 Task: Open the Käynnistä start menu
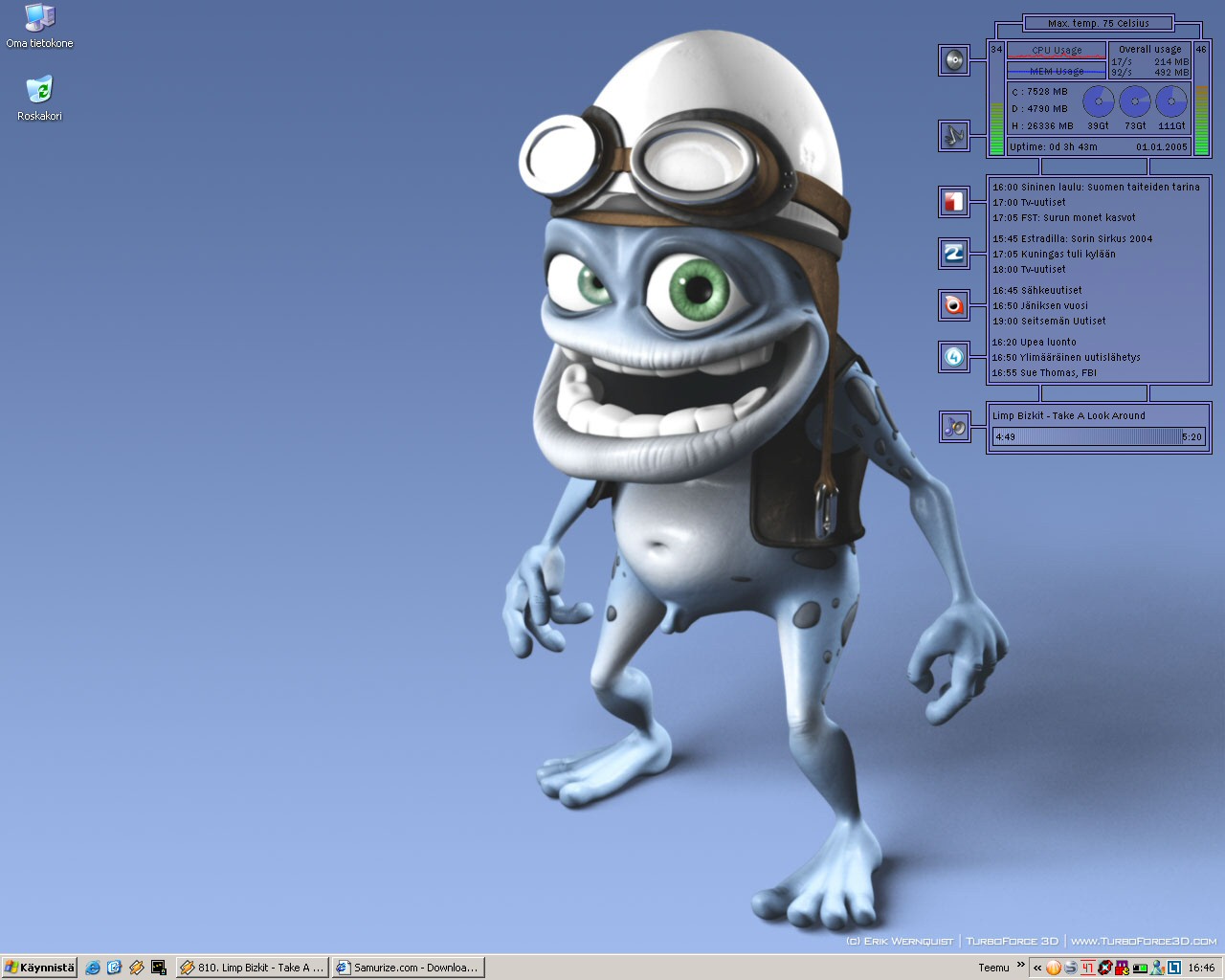pos(39,968)
